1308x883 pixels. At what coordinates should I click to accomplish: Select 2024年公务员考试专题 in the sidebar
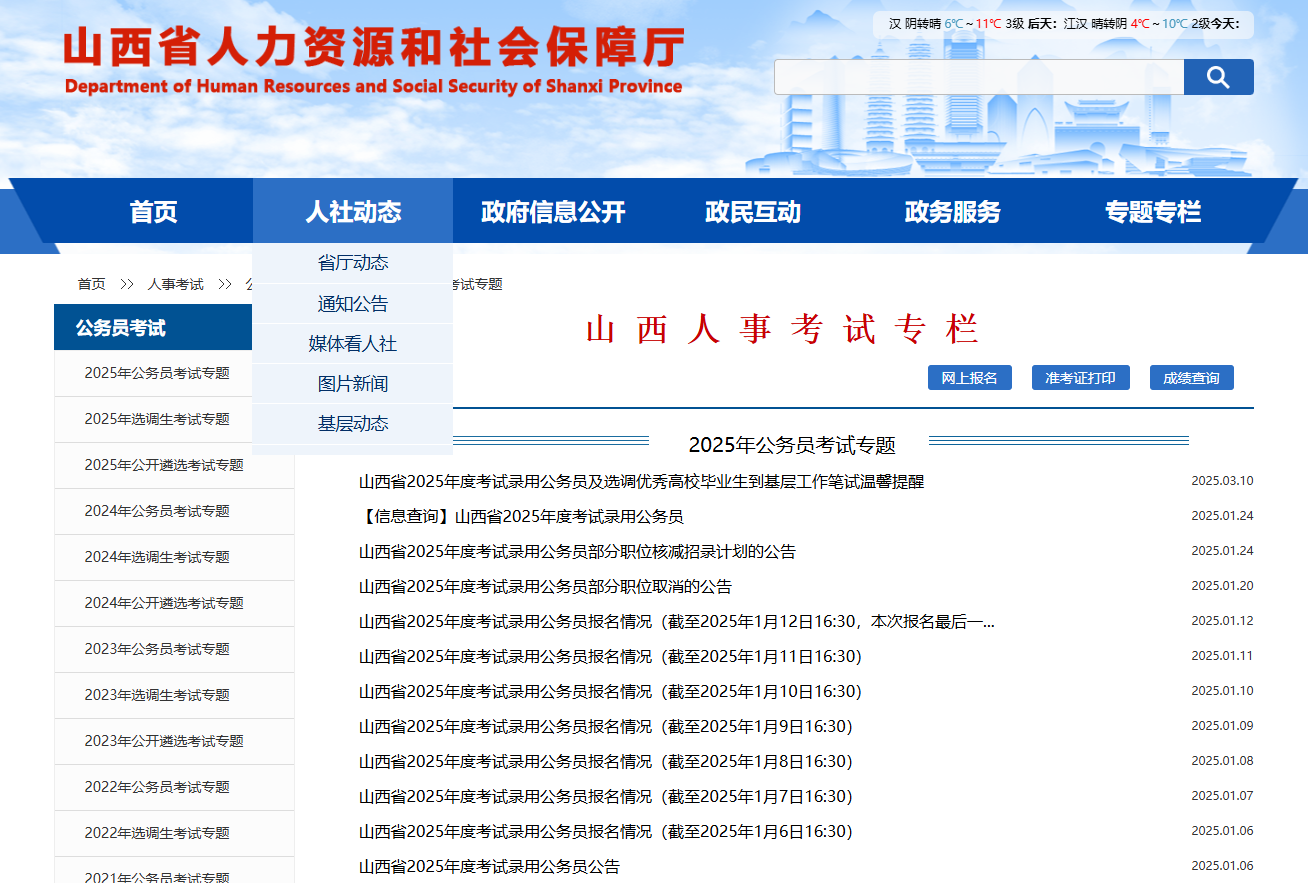[157, 511]
